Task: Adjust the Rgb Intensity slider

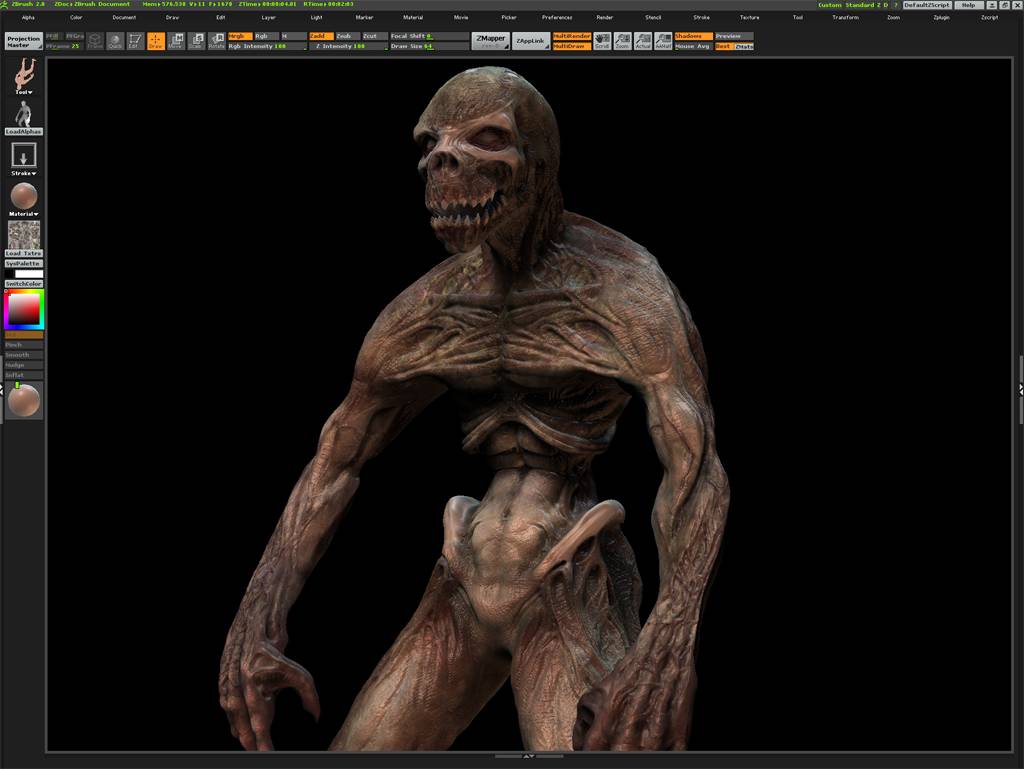Action: [267, 46]
